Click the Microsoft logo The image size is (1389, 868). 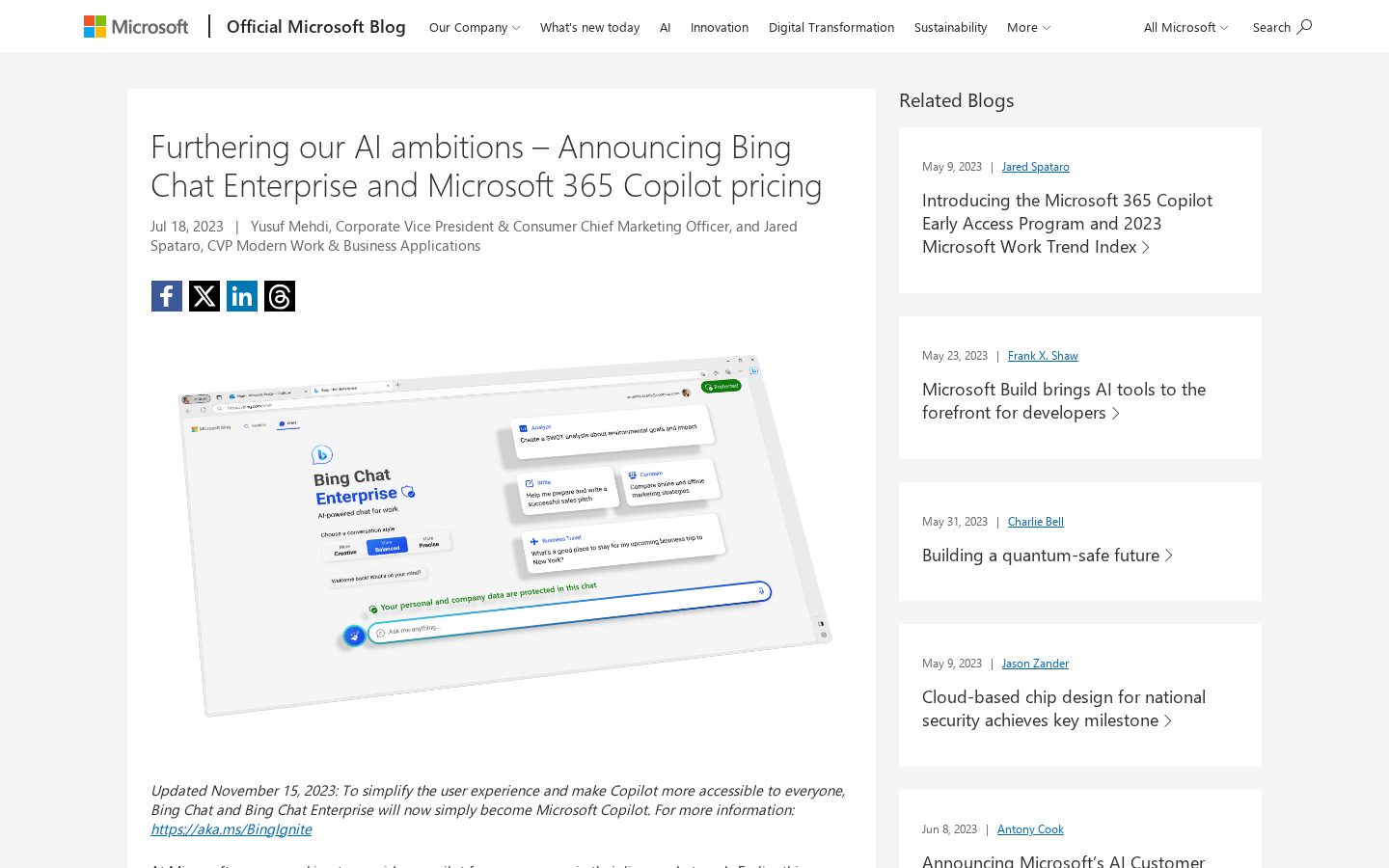136,27
